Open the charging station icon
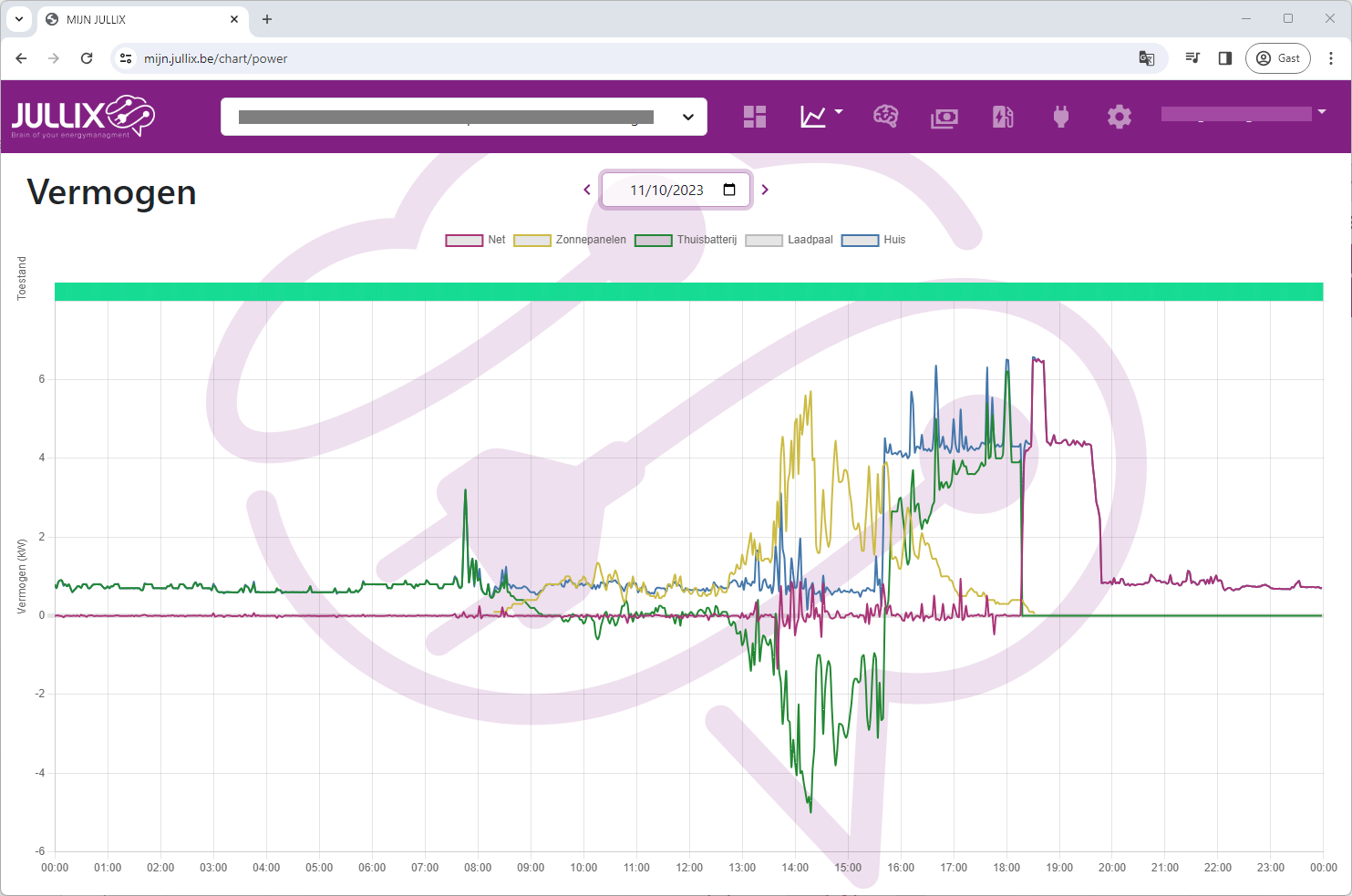The image size is (1352, 896). click(x=1003, y=117)
